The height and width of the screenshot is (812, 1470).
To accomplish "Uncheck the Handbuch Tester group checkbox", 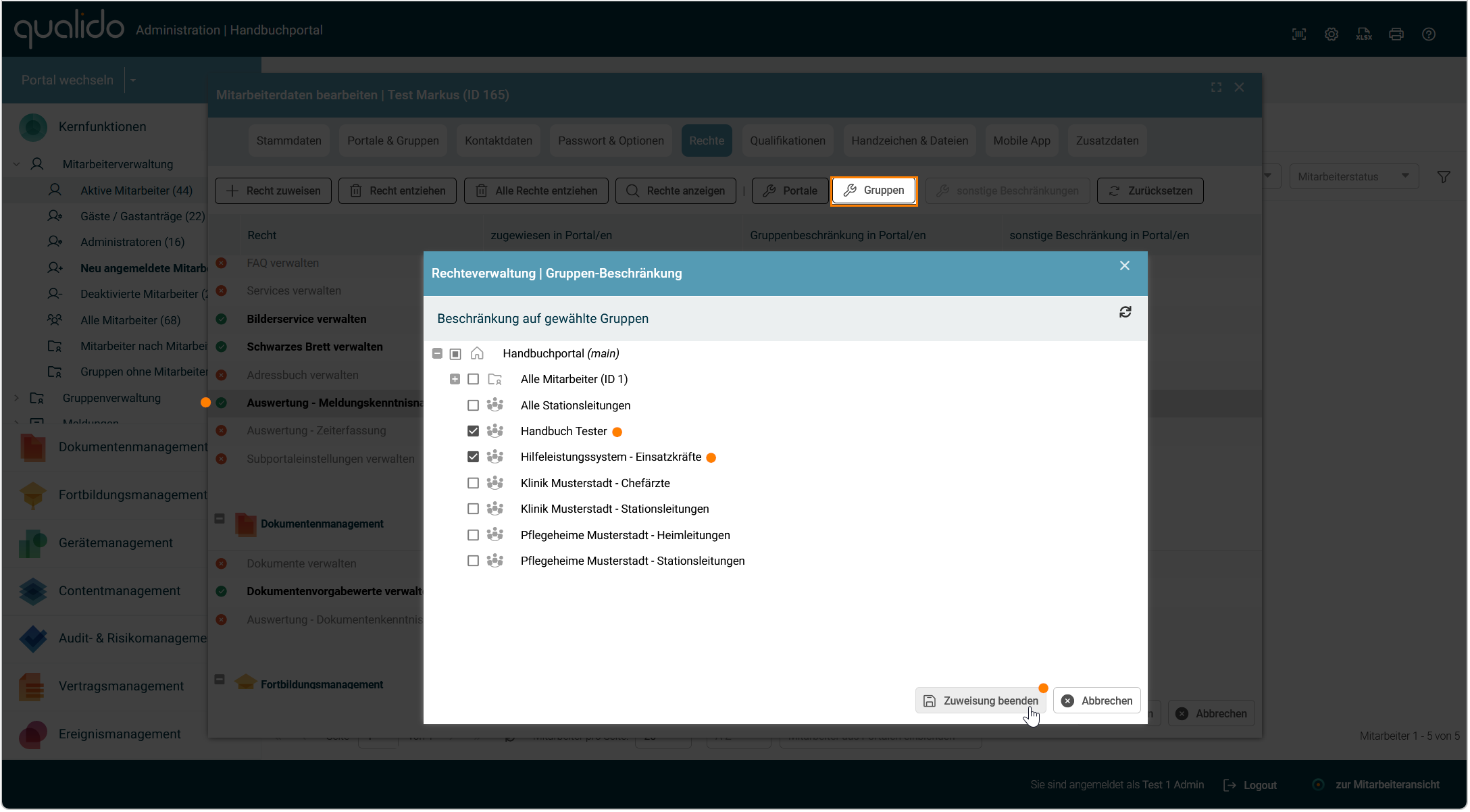I will [473, 431].
